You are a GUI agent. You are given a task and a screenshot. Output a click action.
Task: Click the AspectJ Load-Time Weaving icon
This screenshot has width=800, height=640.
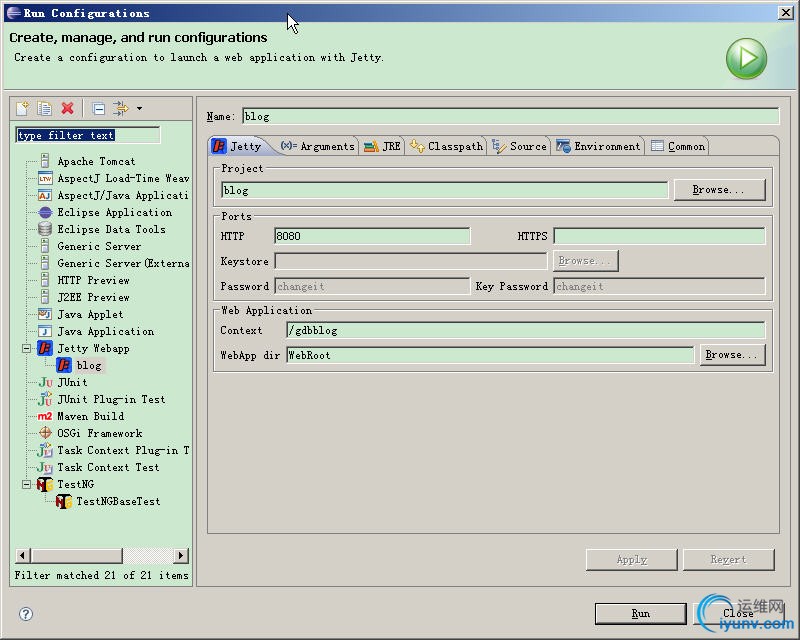[45, 178]
